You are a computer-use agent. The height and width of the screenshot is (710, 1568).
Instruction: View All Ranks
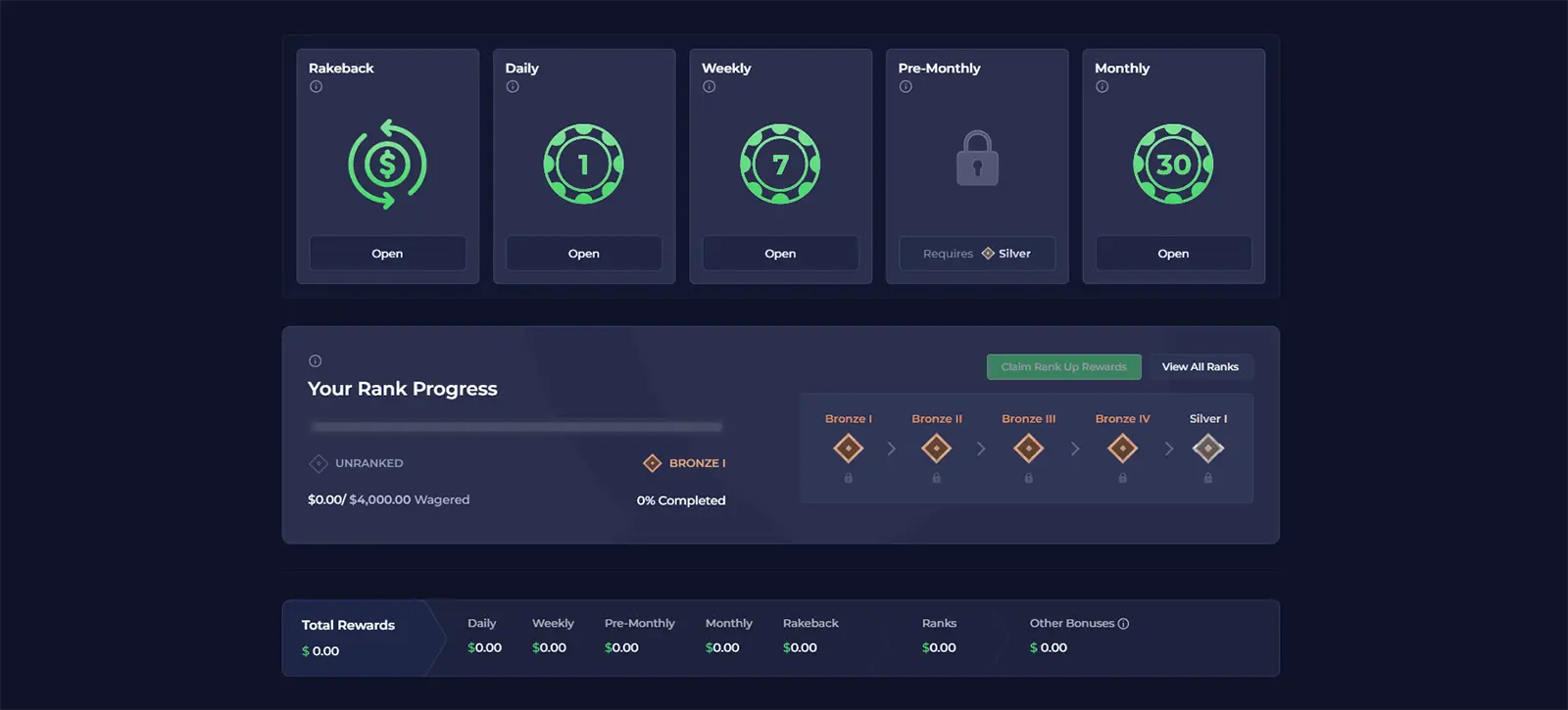pos(1200,366)
